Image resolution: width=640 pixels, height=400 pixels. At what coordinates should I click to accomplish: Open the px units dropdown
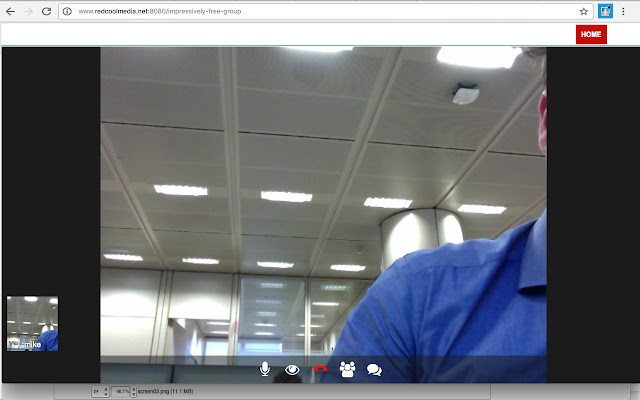(x=100, y=391)
